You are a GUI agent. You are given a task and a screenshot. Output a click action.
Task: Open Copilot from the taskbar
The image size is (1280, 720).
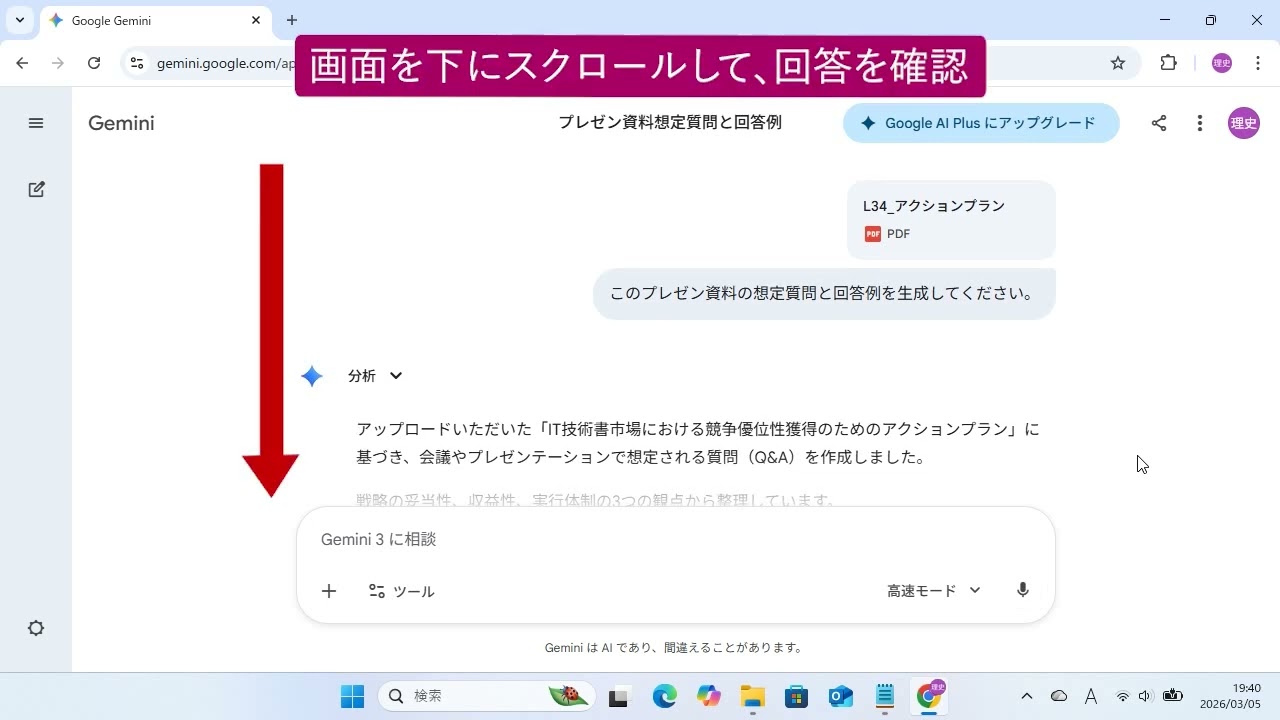pos(709,696)
